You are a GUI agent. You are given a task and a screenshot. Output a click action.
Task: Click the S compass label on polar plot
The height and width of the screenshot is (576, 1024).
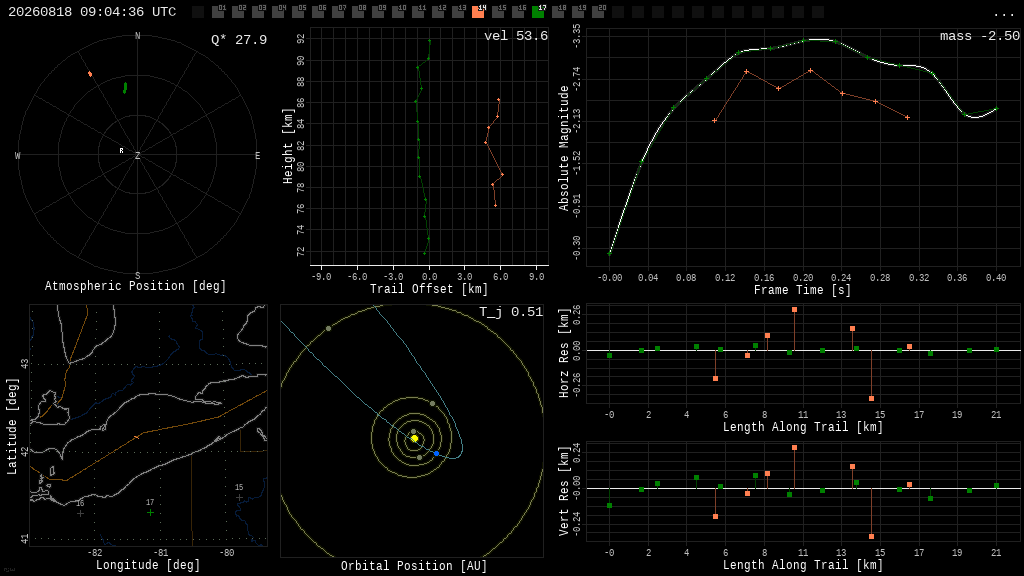(x=137, y=276)
